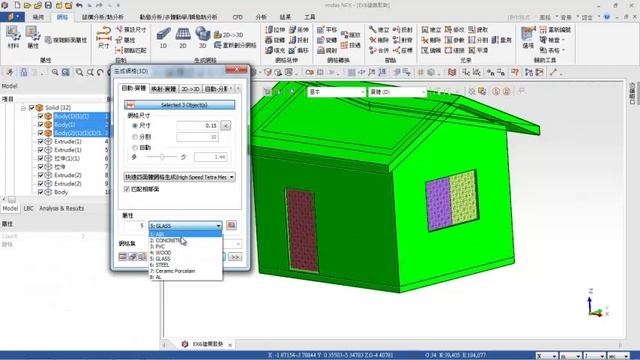Viewport: 640px width, 360px height.
Task: Switch to the LBC panel tab
Action: pos(29,208)
